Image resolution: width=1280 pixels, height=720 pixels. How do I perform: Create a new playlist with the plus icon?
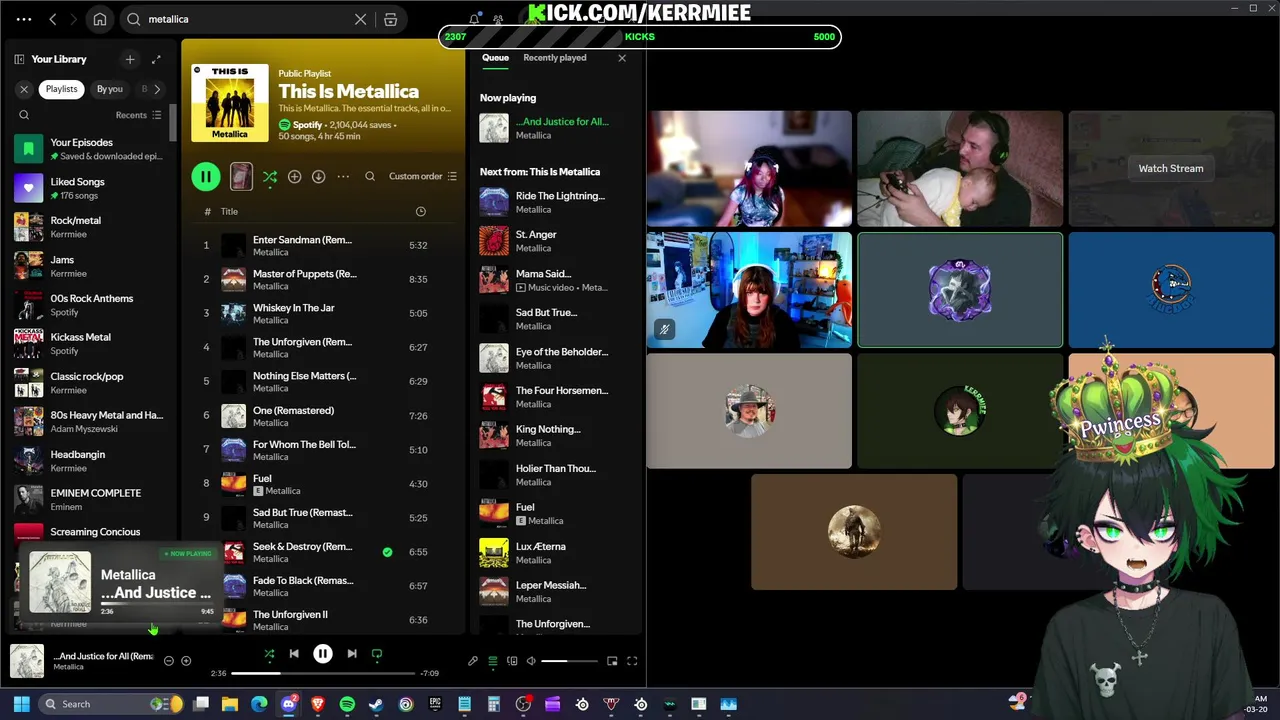point(130,59)
